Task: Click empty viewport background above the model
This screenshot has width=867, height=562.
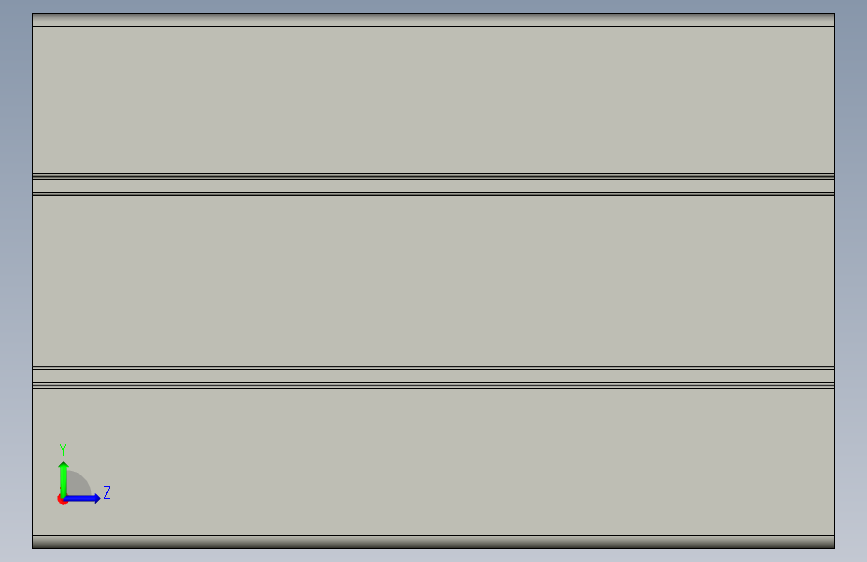Action: [434, 6]
